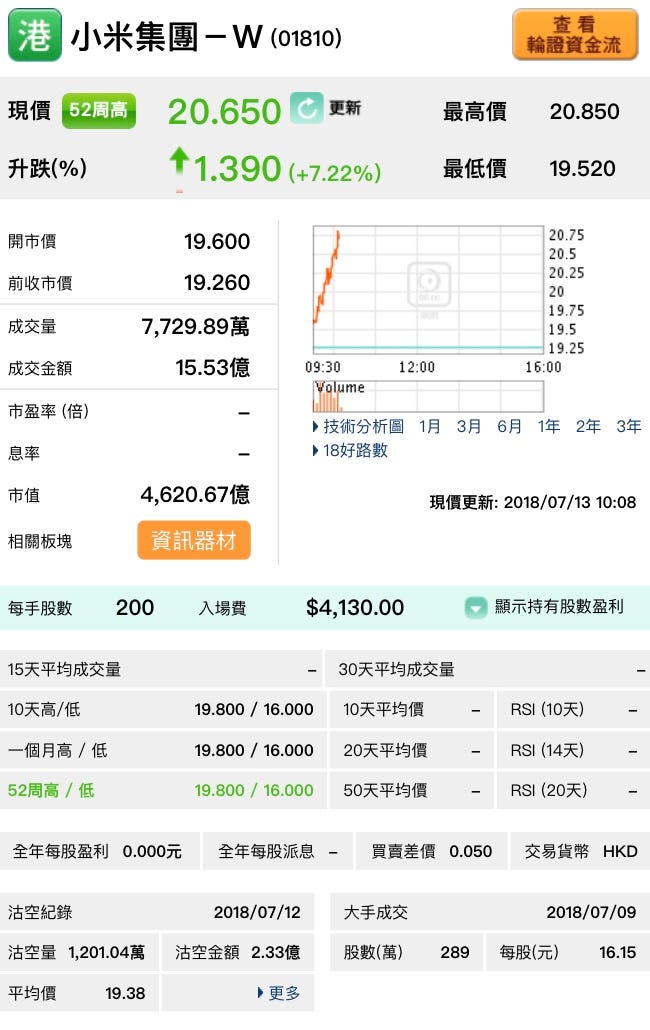The image size is (650, 1030).
Task: Click the 52周高 green badge
Action: tap(98, 110)
